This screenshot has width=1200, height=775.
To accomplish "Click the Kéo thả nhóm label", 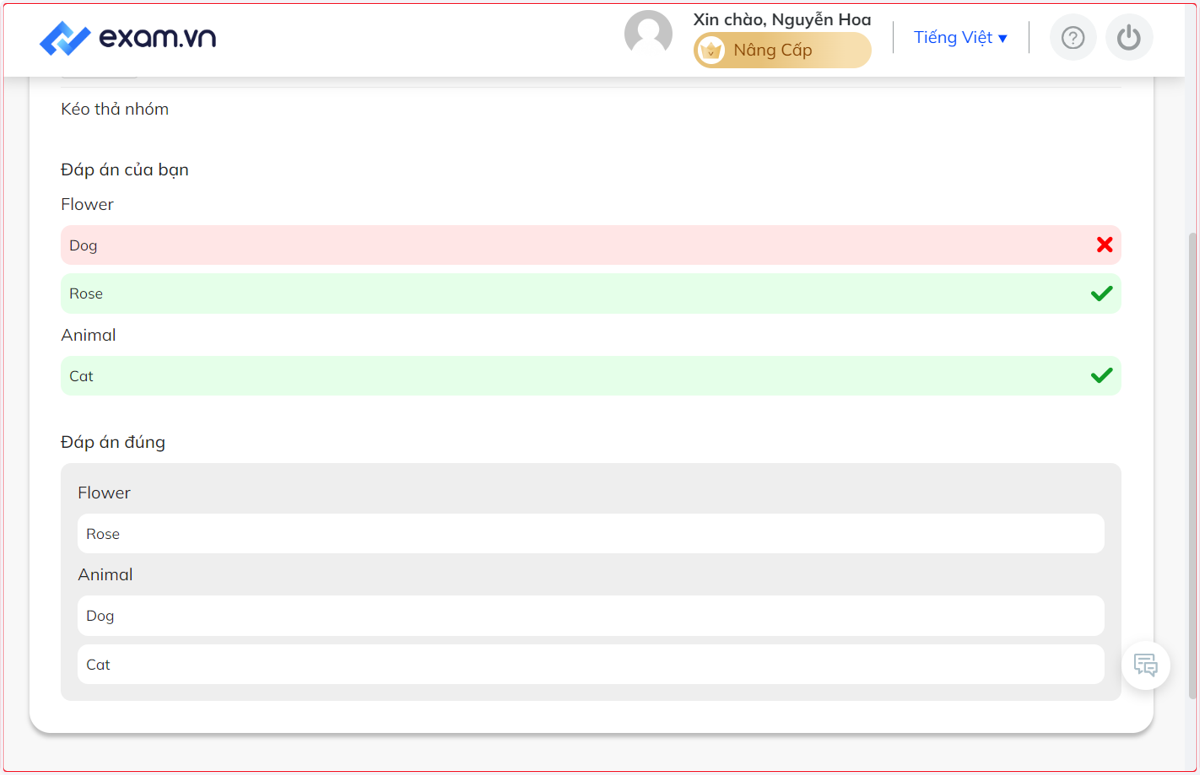I will click(115, 109).
